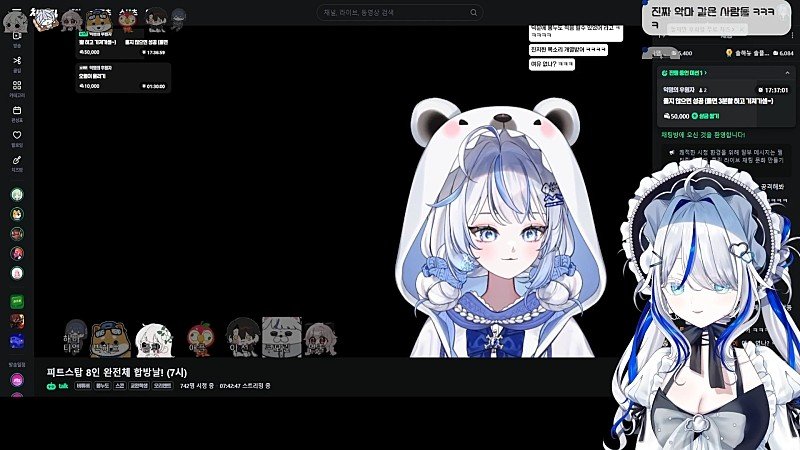Open the mission card worth 50,000 in video

point(122,44)
